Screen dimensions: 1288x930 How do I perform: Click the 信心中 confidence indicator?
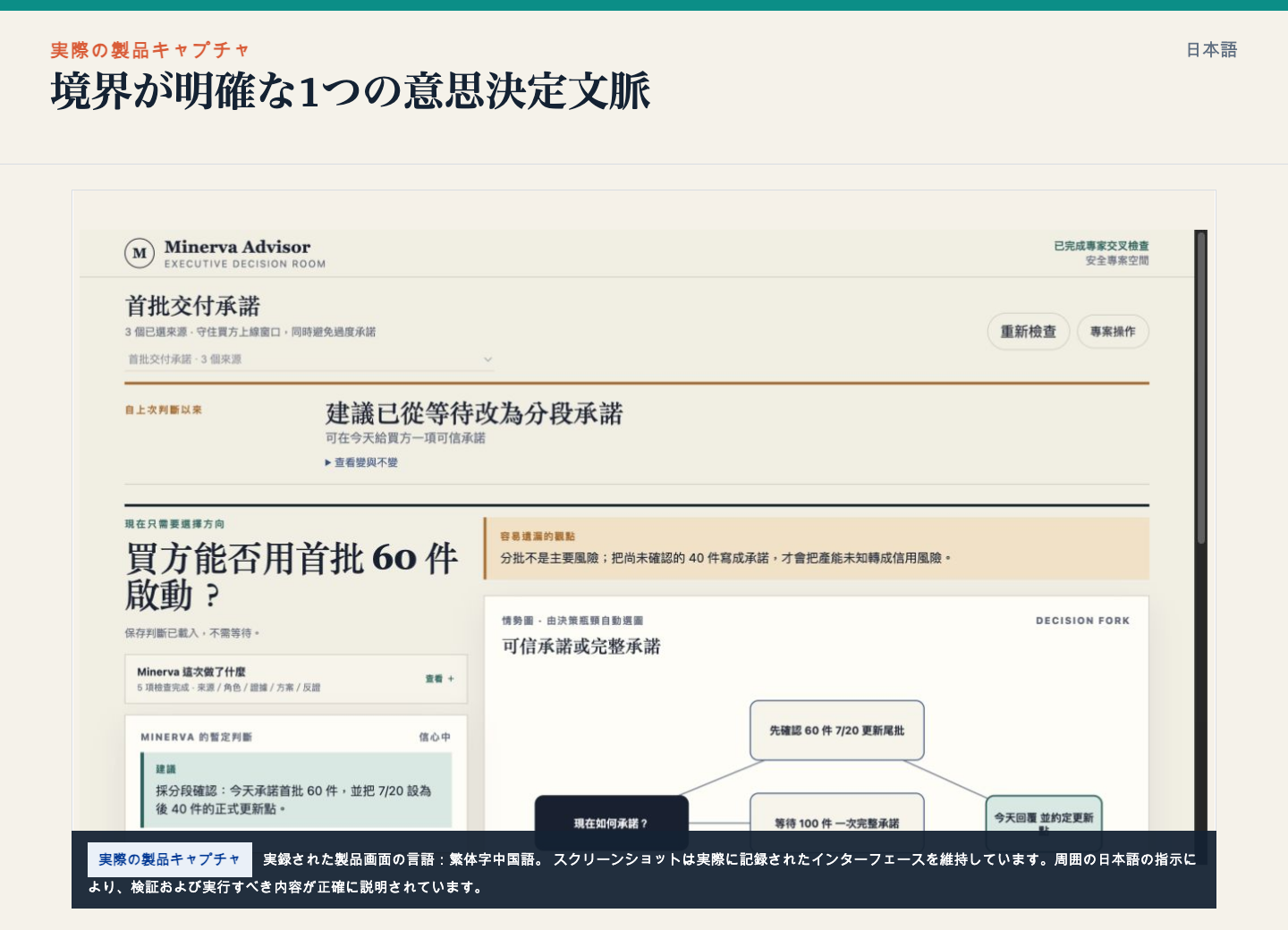(435, 737)
